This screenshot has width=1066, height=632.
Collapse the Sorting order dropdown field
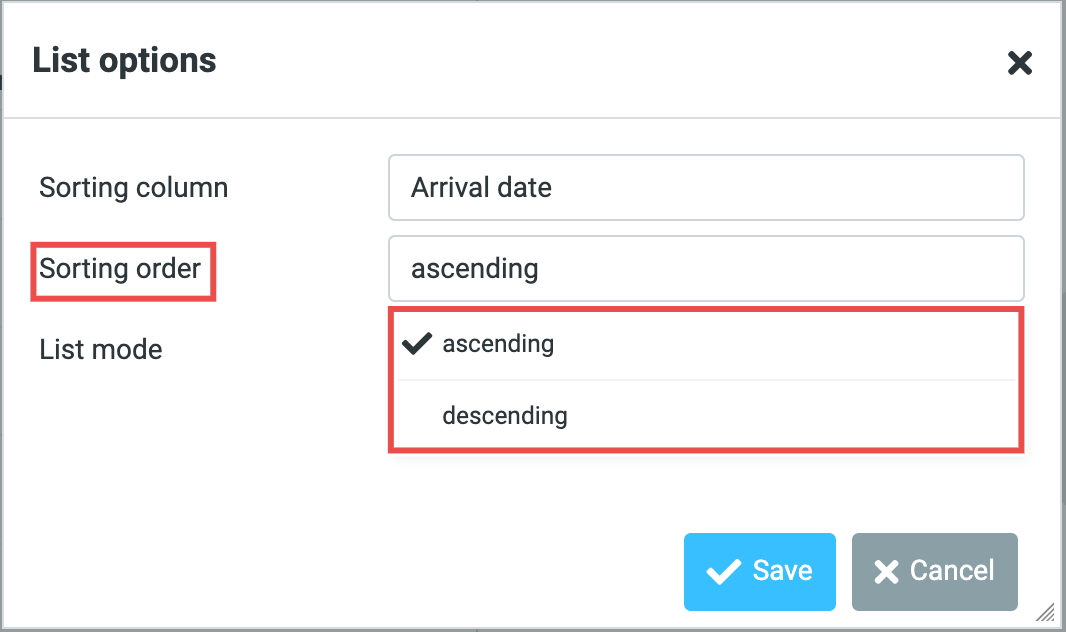tap(705, 268)
